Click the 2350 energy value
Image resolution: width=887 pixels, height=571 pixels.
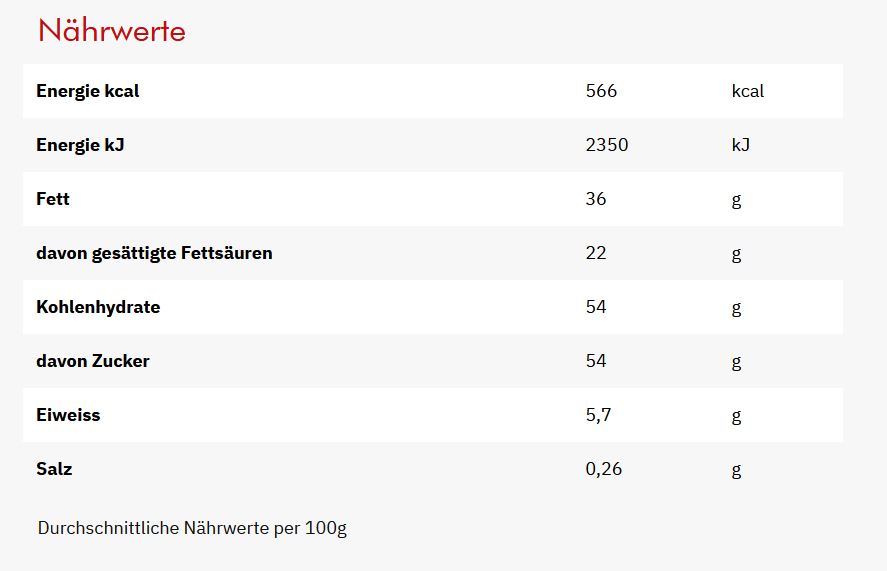pos(607,145)
